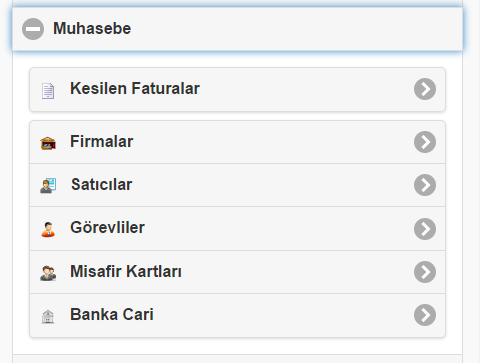The height and width of the screenshot is (363, 480).
Task: Click the Banka Cari bank building icon
Action: pyautogui.click(x=48, y=316)
